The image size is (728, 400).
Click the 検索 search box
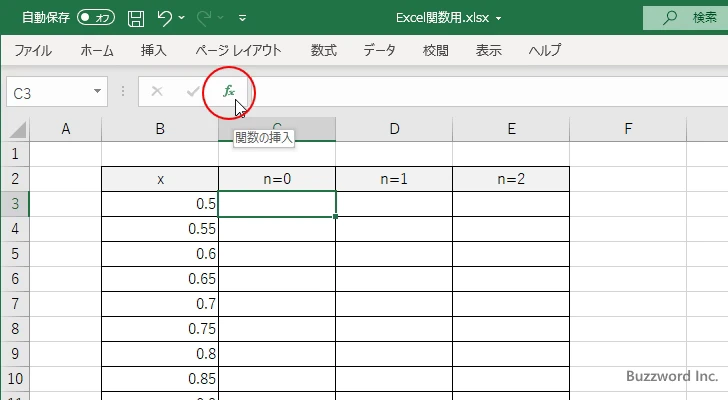point(685,18)
